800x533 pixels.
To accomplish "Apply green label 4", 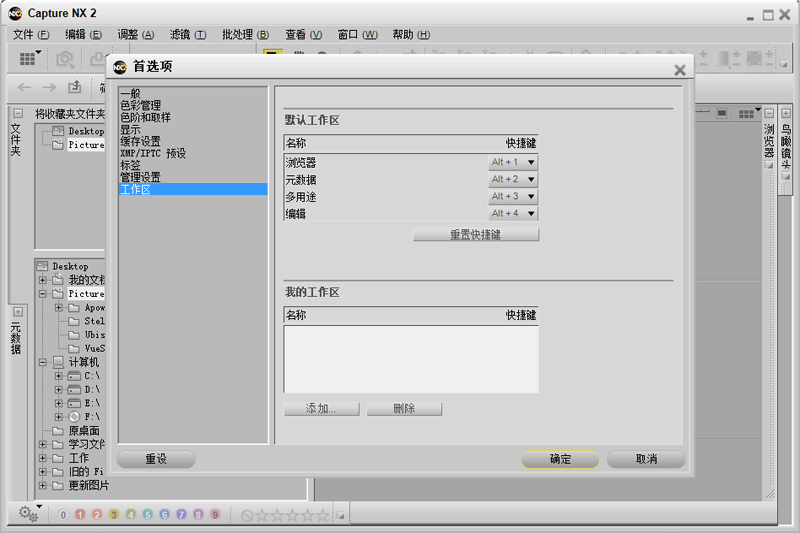I will [x=131, y=515].
